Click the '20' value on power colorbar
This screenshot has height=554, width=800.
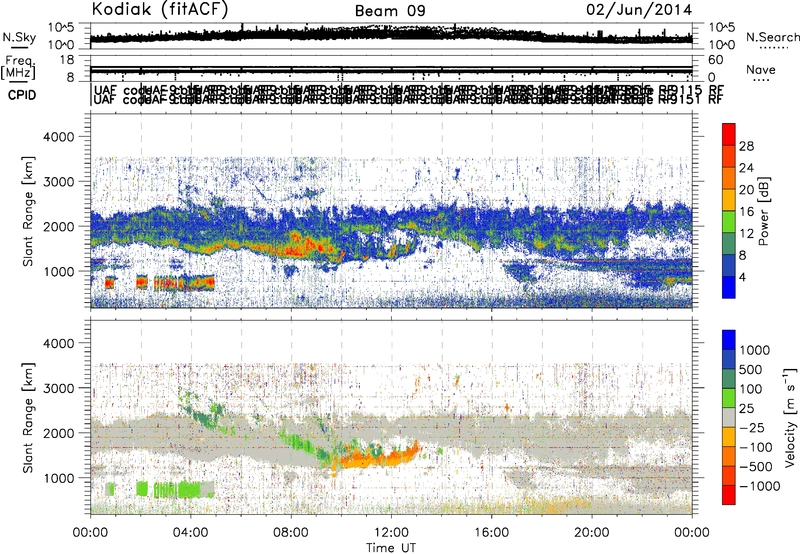(746, 190)
